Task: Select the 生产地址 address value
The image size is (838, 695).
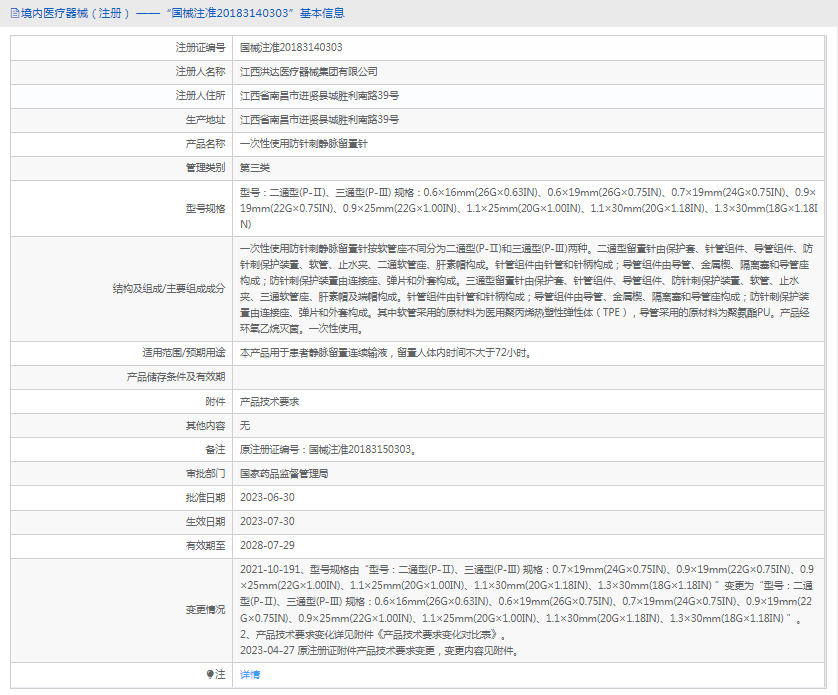Action: tap(320, 120)
